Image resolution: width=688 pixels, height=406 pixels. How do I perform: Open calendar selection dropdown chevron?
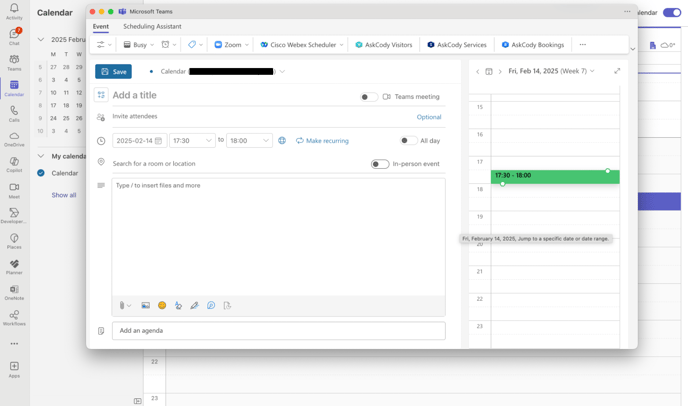click(283, 72)
